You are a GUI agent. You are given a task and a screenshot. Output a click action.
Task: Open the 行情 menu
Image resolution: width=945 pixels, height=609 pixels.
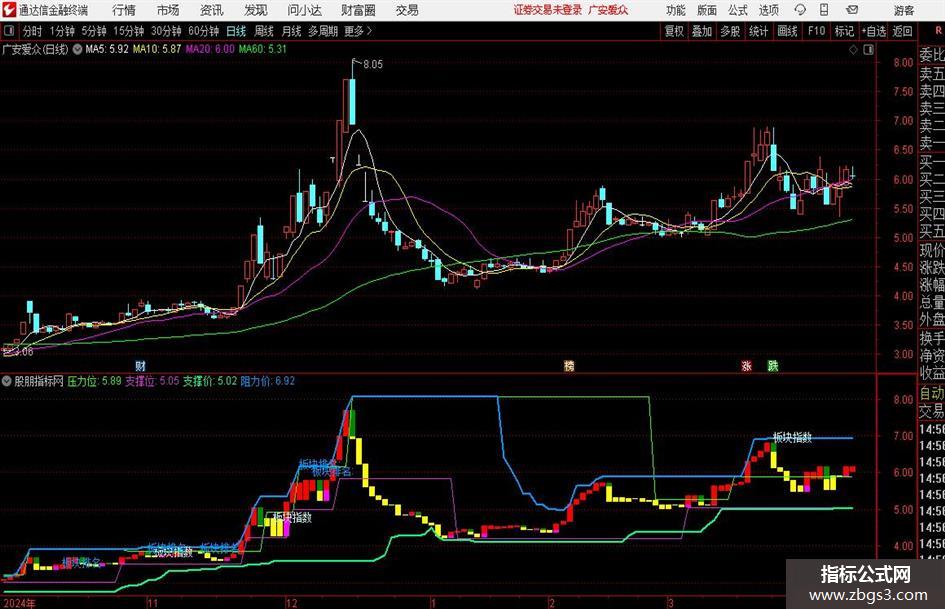124,10
